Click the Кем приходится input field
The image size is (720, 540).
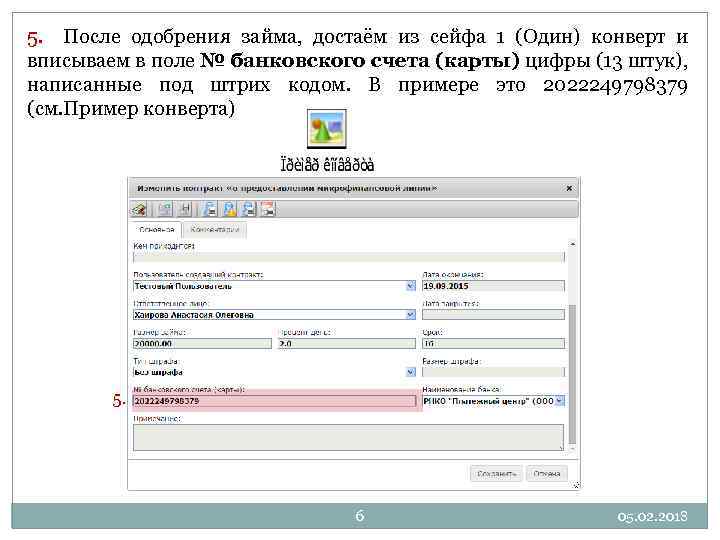point(349,257)
